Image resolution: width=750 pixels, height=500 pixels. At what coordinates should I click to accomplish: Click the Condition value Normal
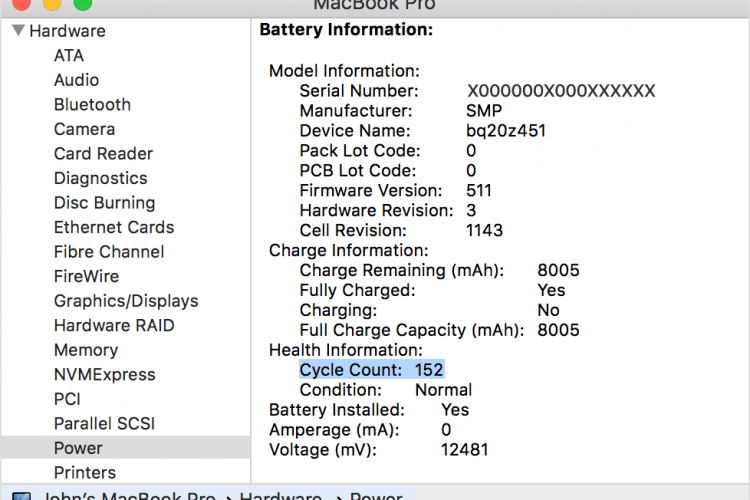pos(443,390)
